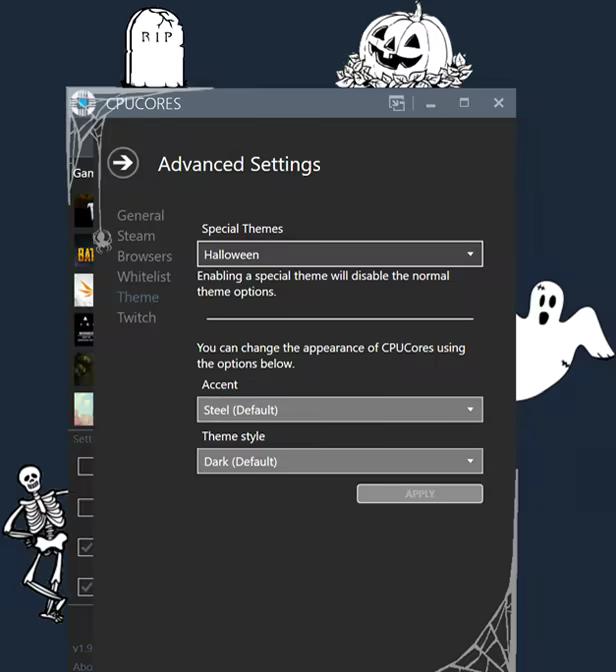616x672 pixels.
Task: Open the Special Themes Halloween dropdown
Action: (340, 255)
